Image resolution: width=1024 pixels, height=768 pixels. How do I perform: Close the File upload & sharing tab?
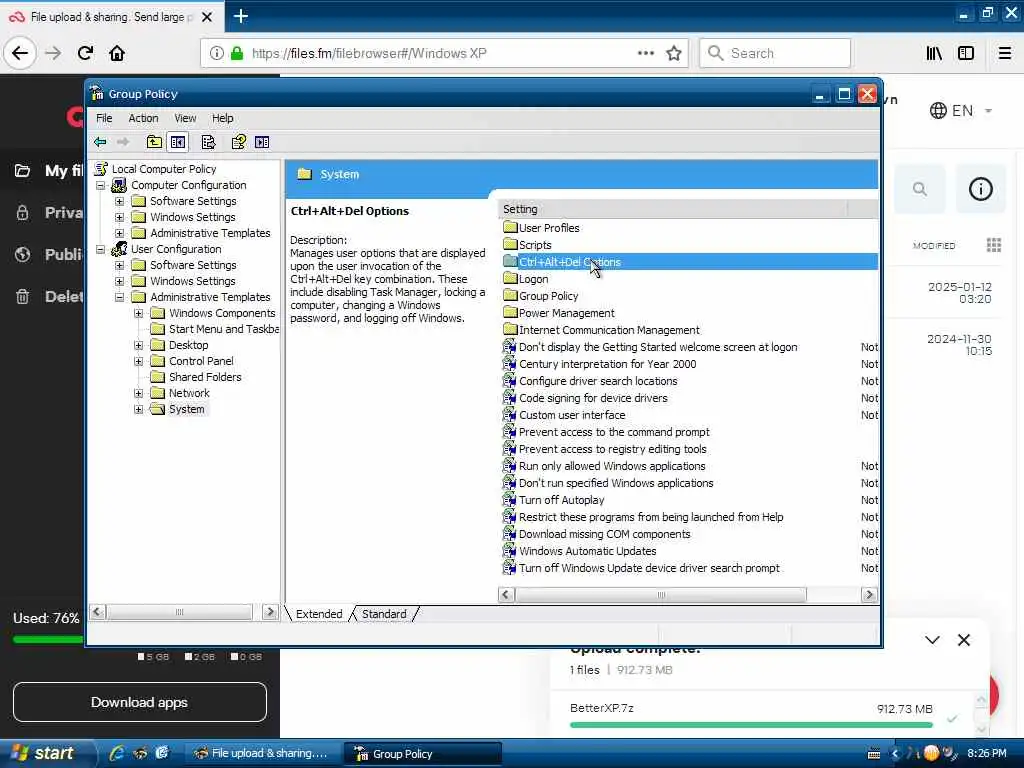(x=207, y=17)
